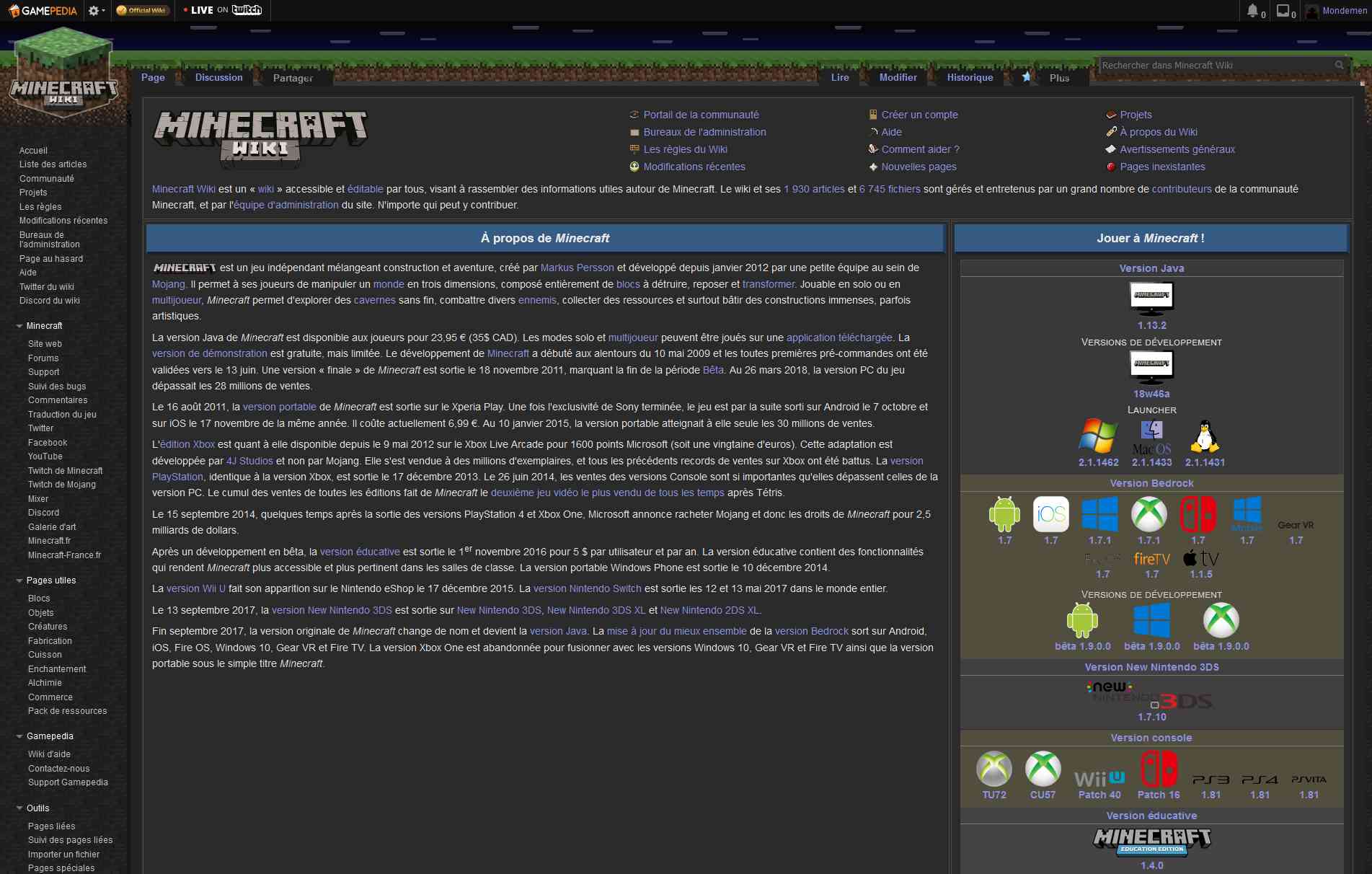Click the Minecraft Education Edition logo
Viewport: 1372px width, 874px height.
(1151, 842)
